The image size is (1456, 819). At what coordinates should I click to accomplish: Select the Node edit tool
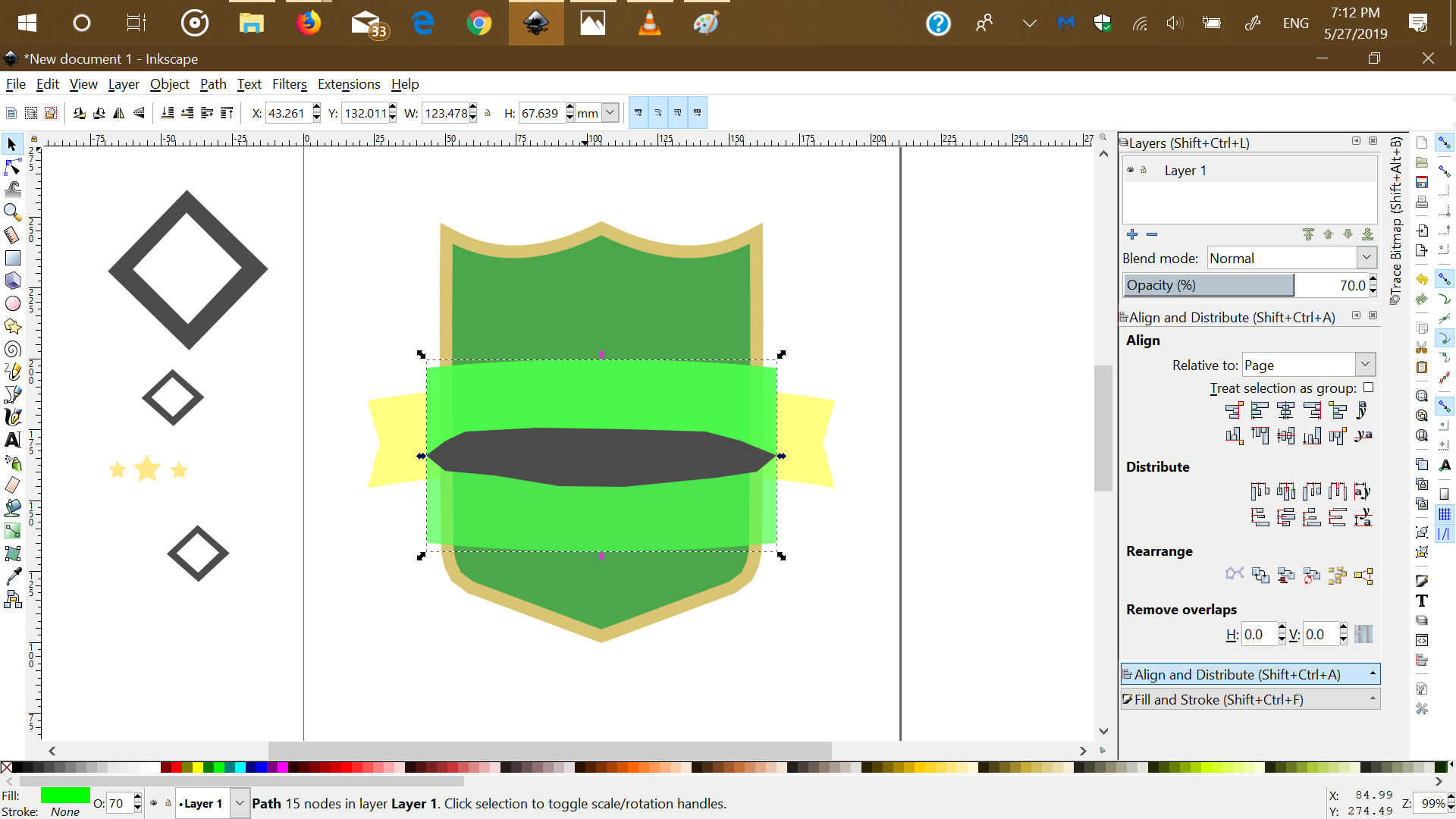pos(13,167)
